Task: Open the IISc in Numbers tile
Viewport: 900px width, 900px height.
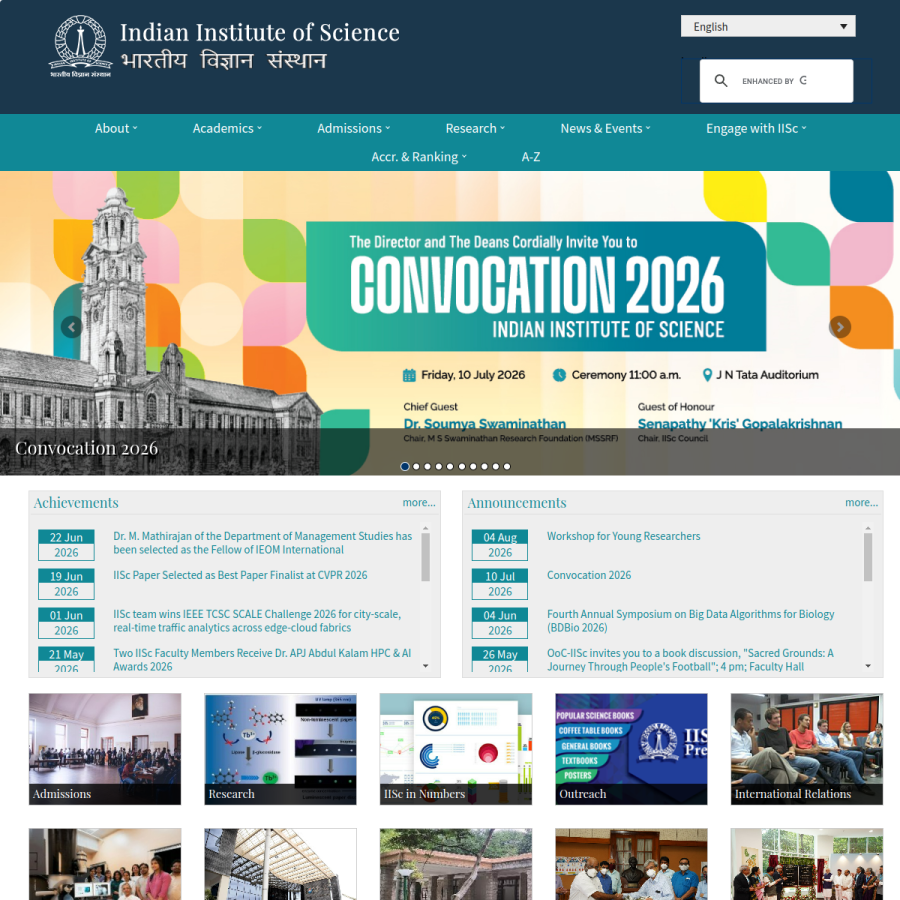Action: click(456, 748)
